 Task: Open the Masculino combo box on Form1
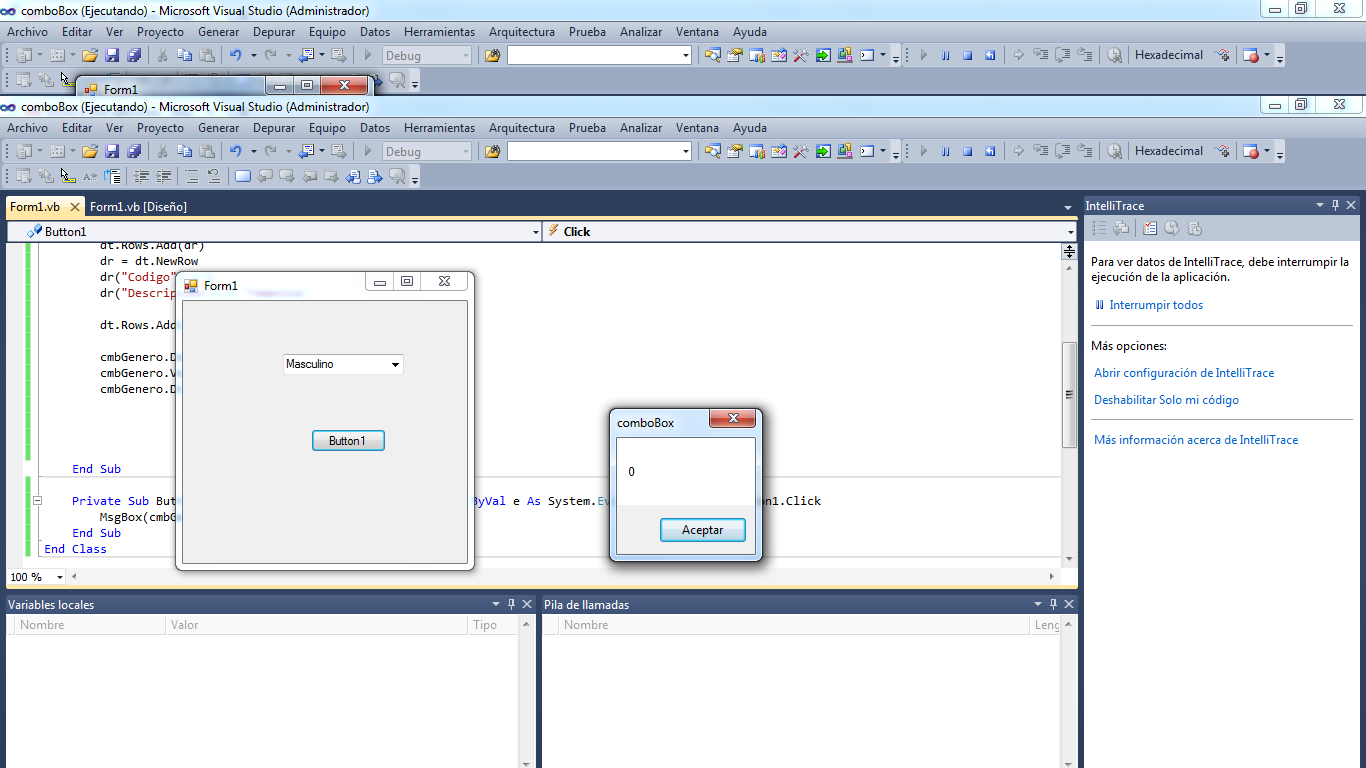[396, 364]
